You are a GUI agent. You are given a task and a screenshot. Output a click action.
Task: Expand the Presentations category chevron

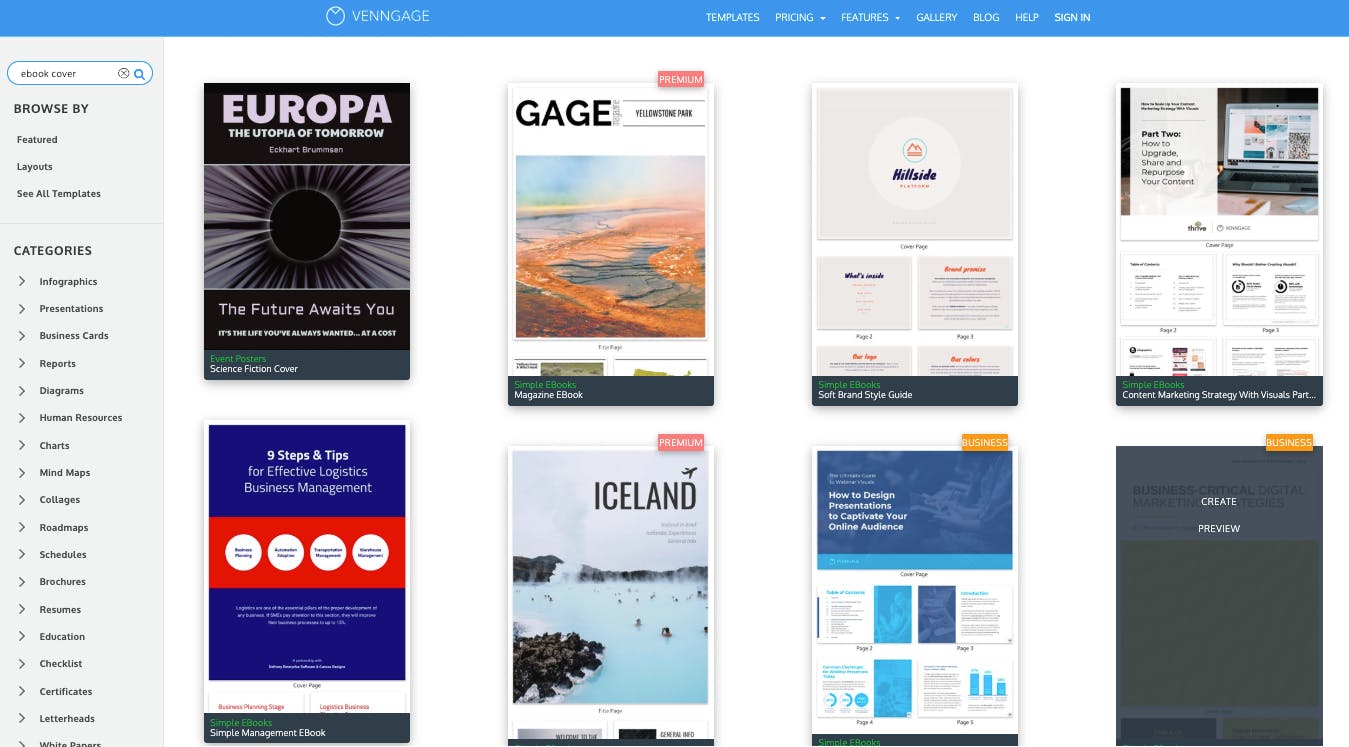point(22,309)
